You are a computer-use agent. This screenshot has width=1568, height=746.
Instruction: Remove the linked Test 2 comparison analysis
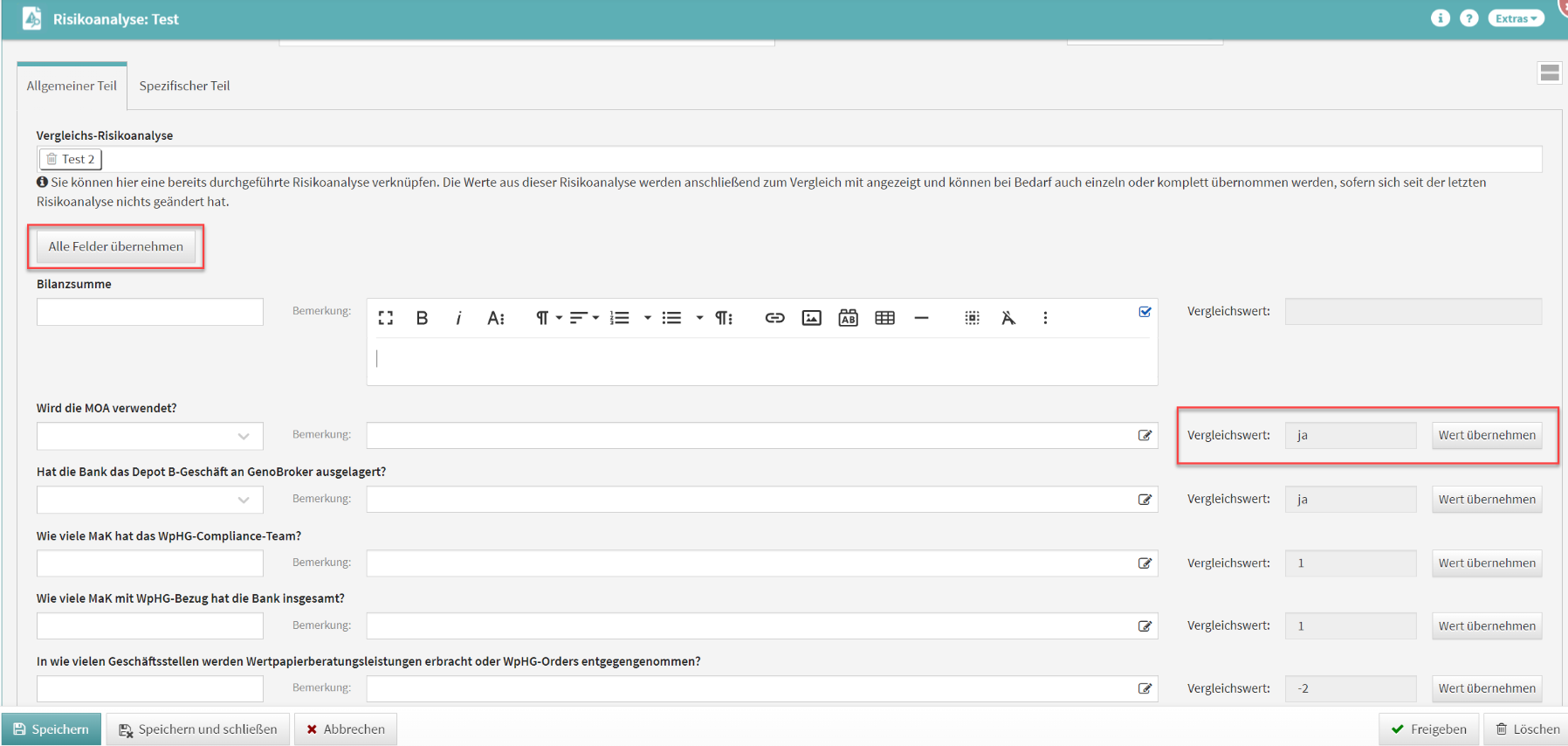click(52, 159)
